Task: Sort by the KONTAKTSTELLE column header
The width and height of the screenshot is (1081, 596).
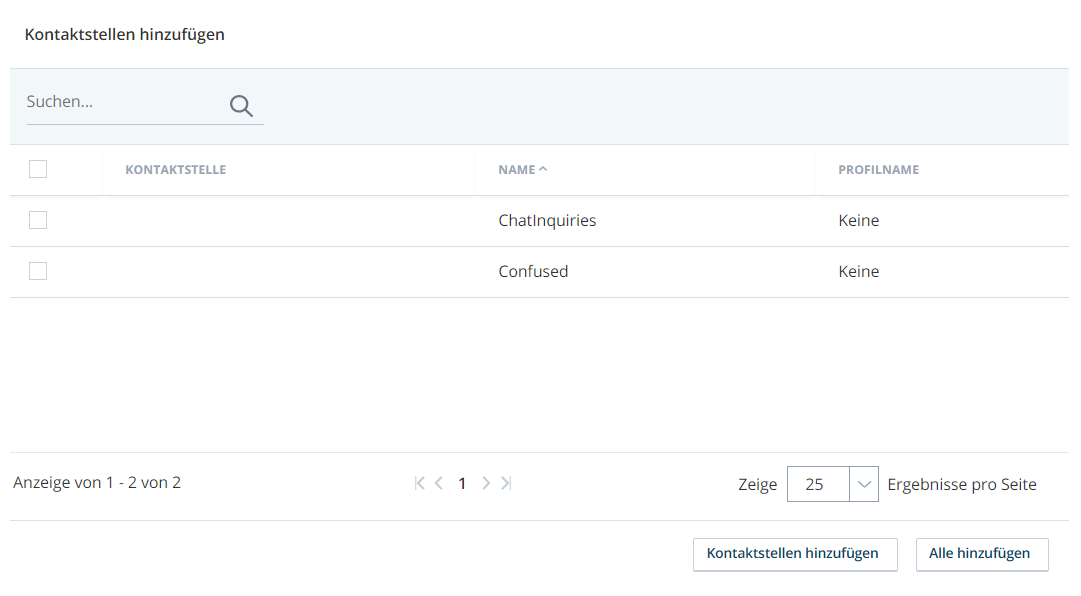Action: (176, 169)
